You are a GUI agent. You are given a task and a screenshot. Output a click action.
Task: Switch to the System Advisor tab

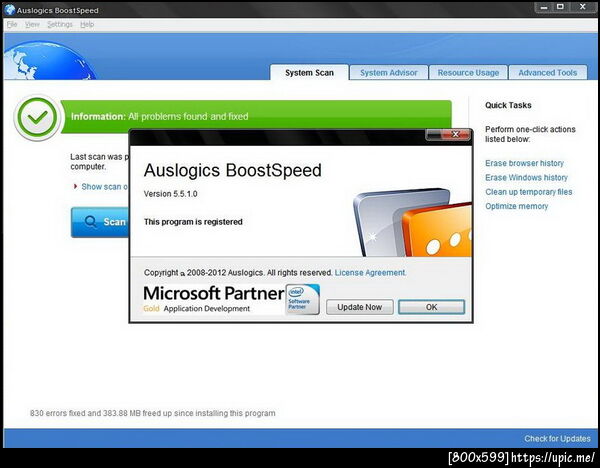(388, 72)
